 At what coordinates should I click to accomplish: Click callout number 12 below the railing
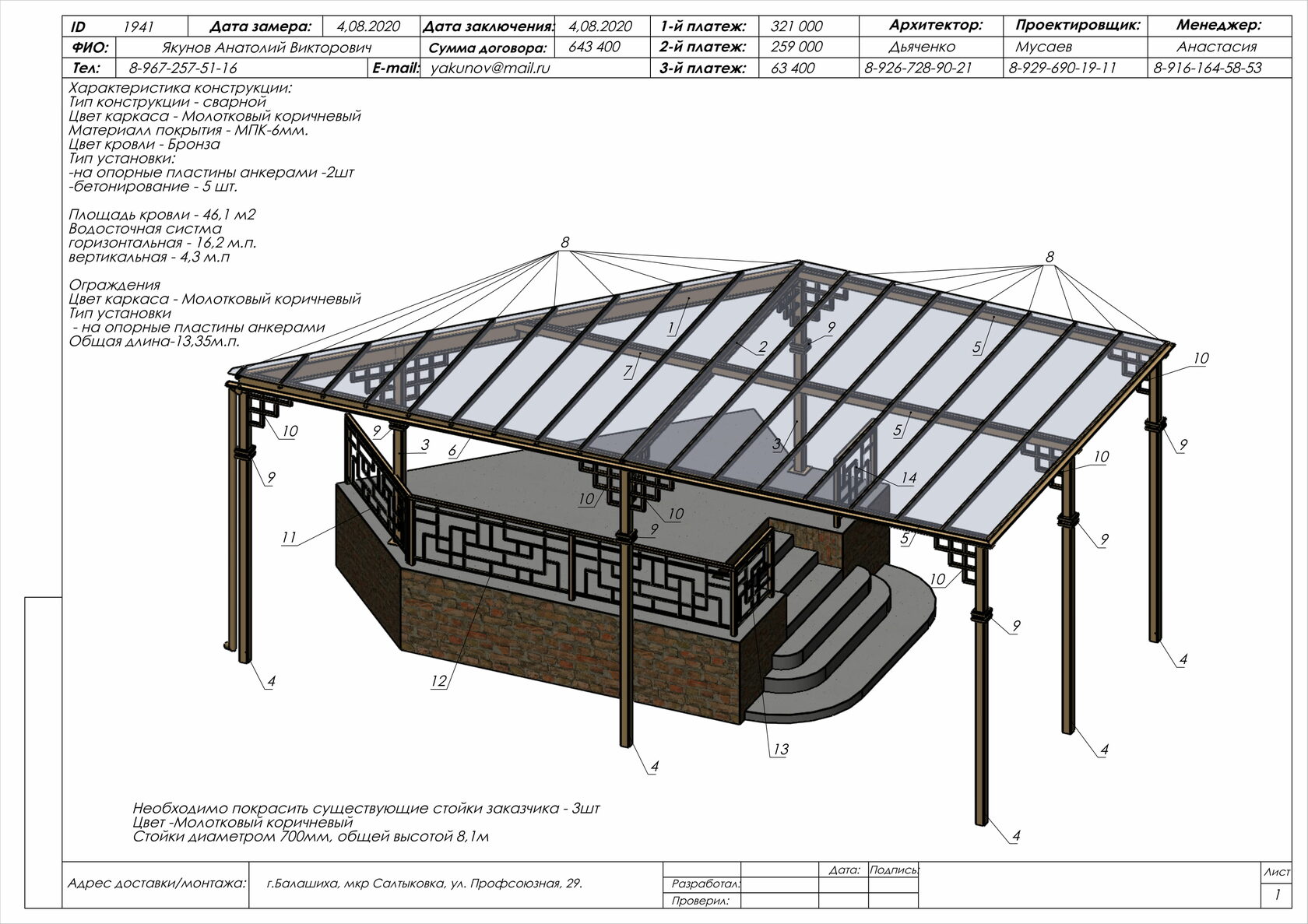tap(439, 681)
